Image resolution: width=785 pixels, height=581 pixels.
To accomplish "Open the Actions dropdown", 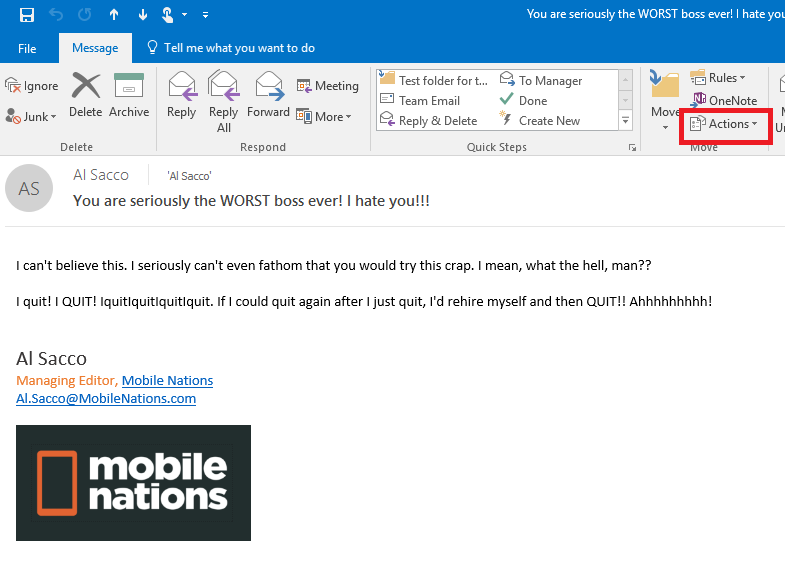I will coord(723,124).
